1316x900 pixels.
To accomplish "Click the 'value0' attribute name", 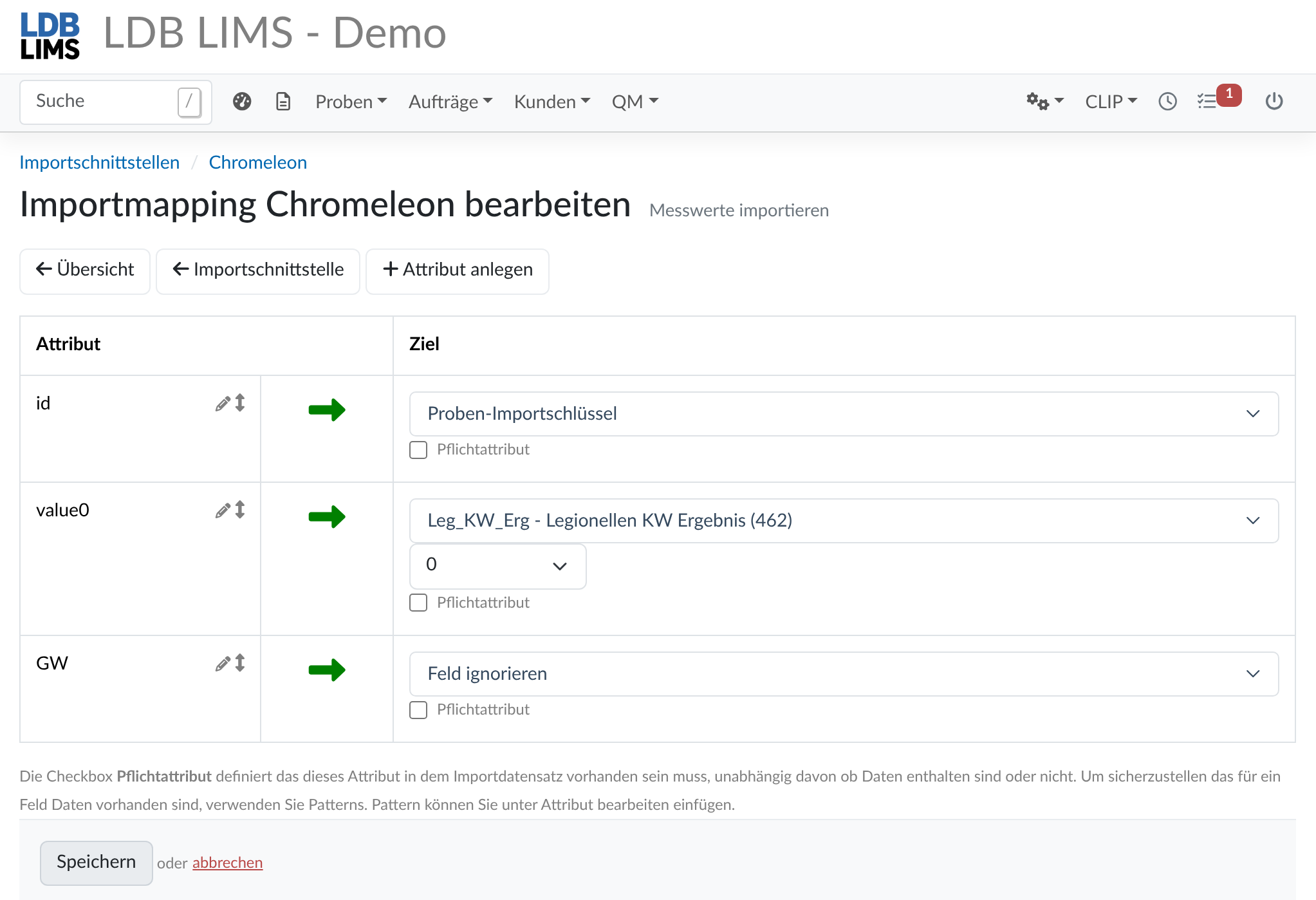I will [62, 511].
